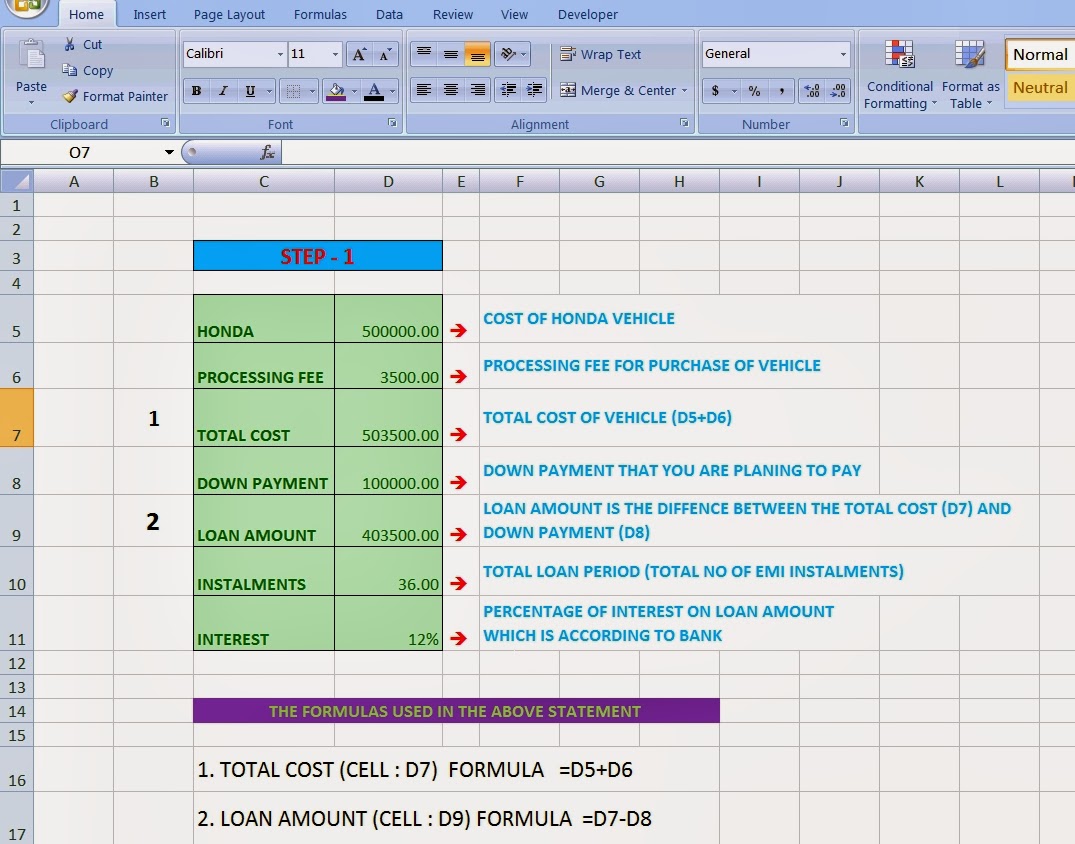Apply the Neutral cell style

click(1039, 87)
